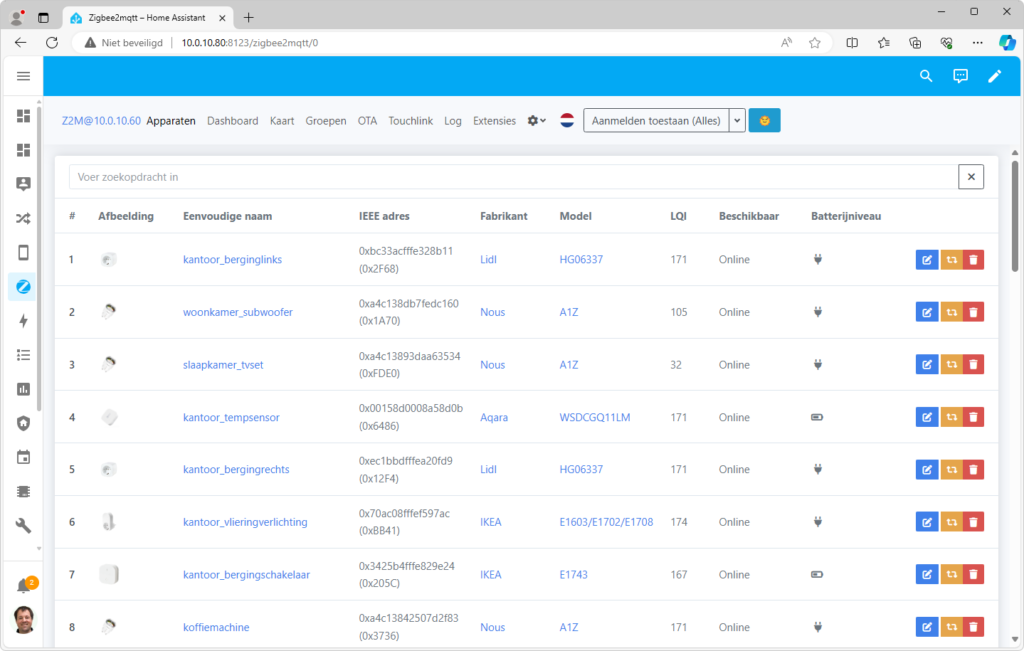Click the magnifier search icon in header
This screenshot has width=1024, height=651.
926,76
